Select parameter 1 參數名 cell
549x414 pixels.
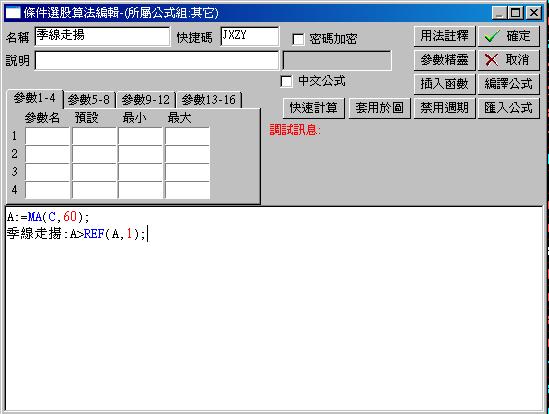47,136
